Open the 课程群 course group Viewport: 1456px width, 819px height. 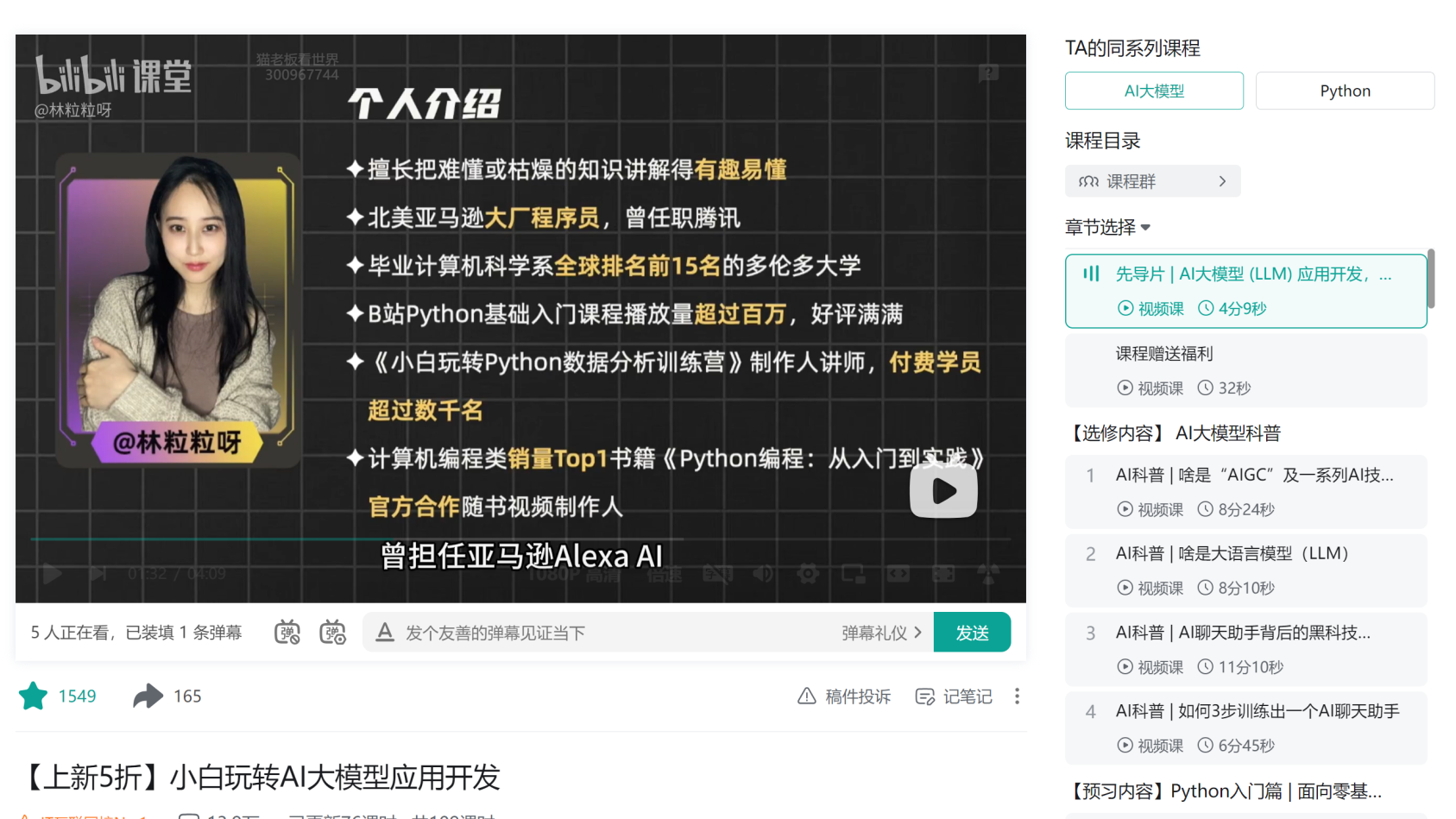click(1152, 181)
